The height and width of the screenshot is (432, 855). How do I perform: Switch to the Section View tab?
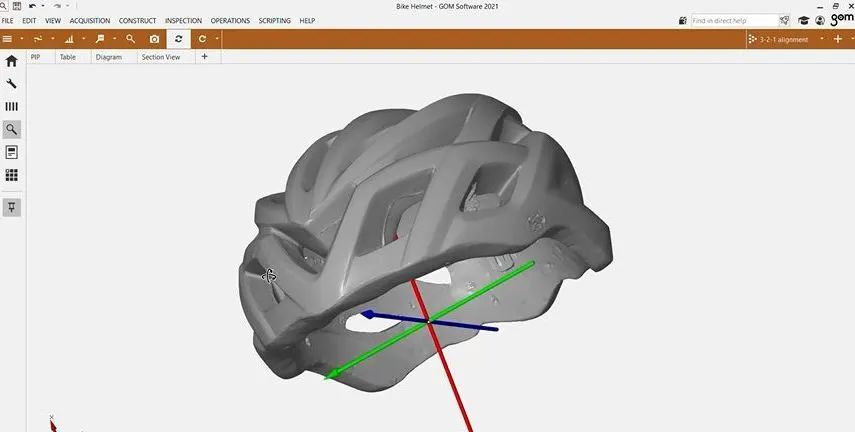coord(160,57)
